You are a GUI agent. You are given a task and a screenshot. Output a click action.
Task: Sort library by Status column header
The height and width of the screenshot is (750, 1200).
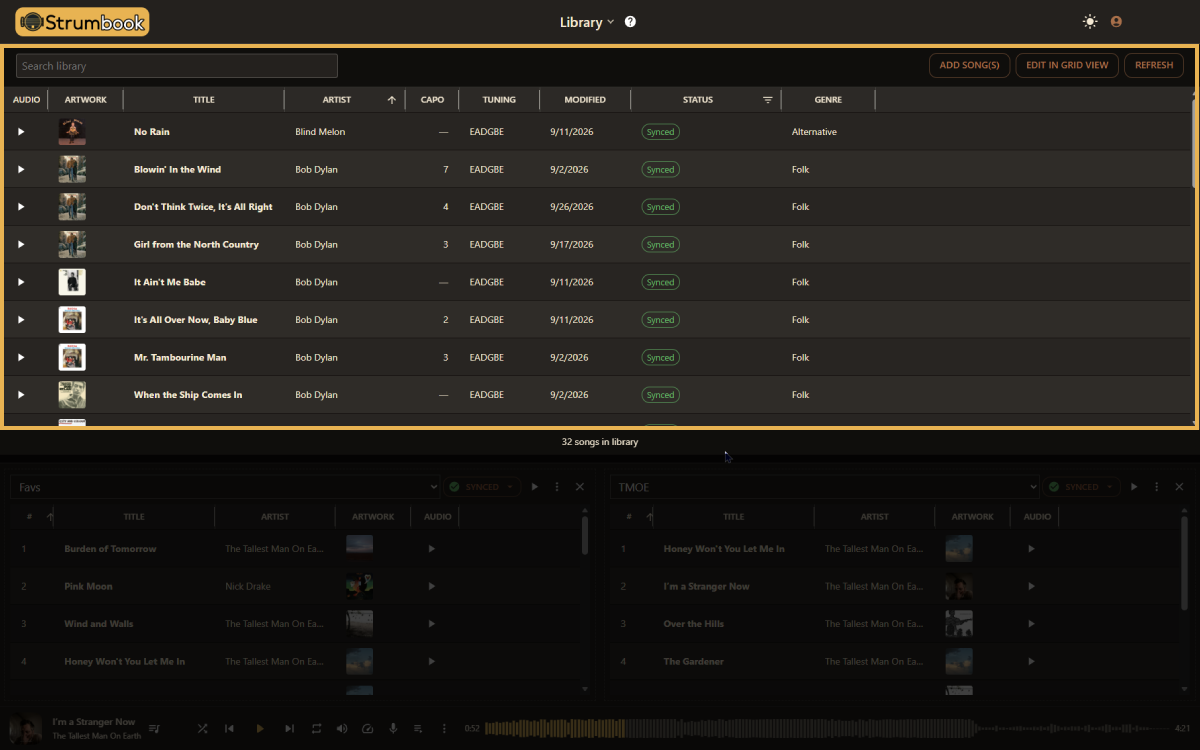point(698,100)
